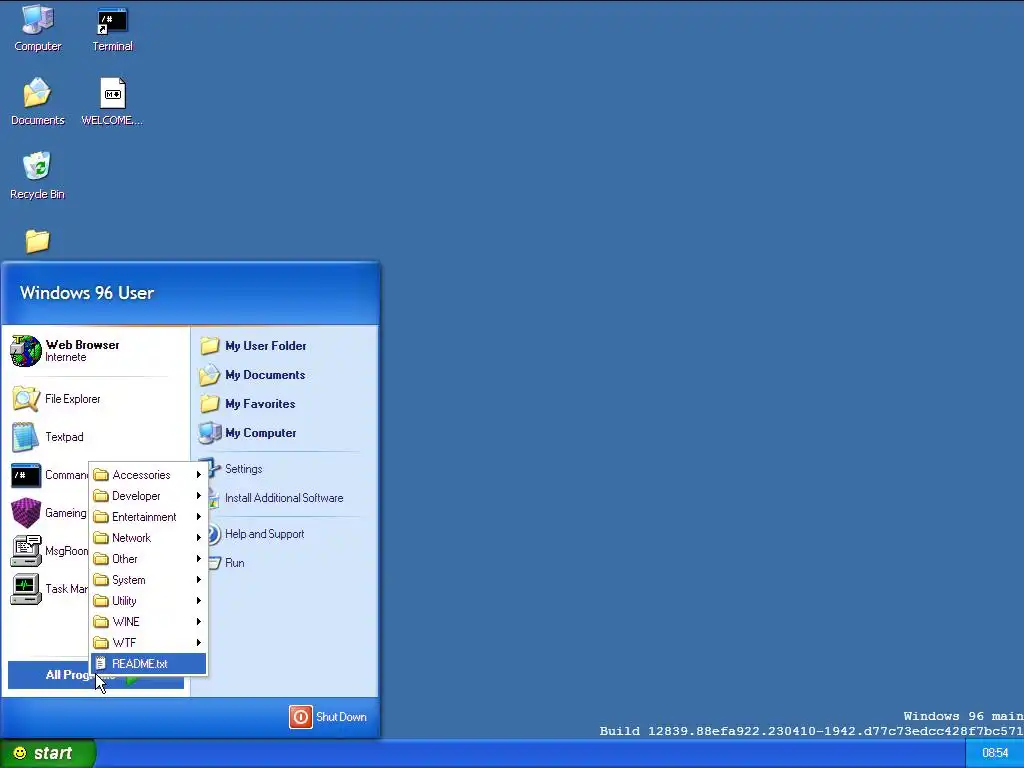Click the Gameing purple cube icon
Screen dimensions: 1024x768
[x=25, y=513]
